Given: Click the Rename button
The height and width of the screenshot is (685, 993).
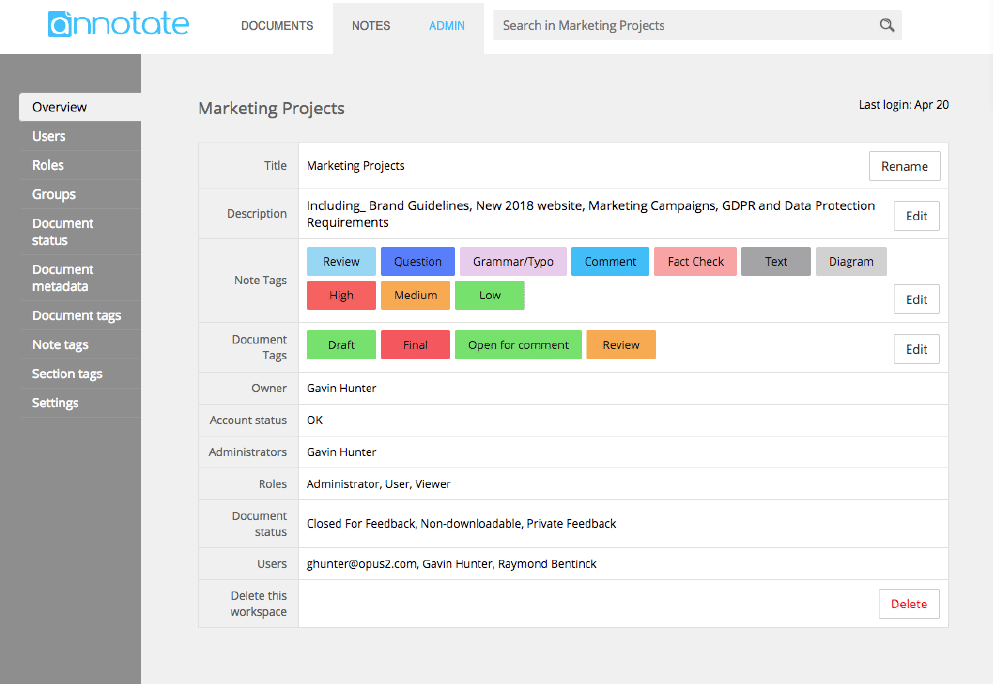Looking at the screenshot, I should click(x=904, y=166).
